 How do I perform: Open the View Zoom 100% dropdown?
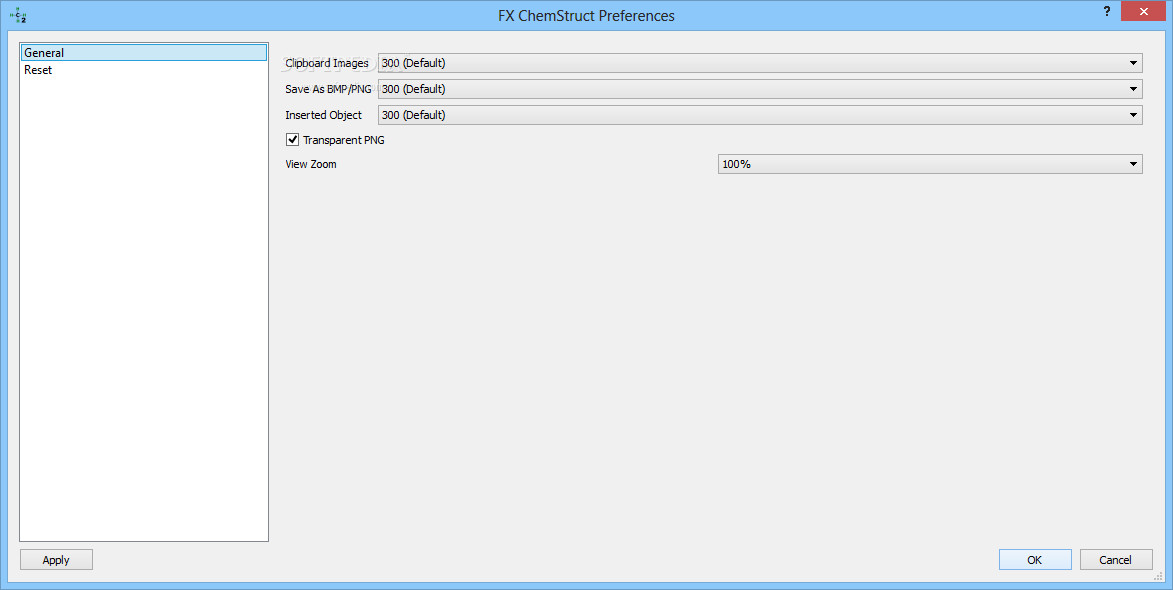(x=930, y=164)
